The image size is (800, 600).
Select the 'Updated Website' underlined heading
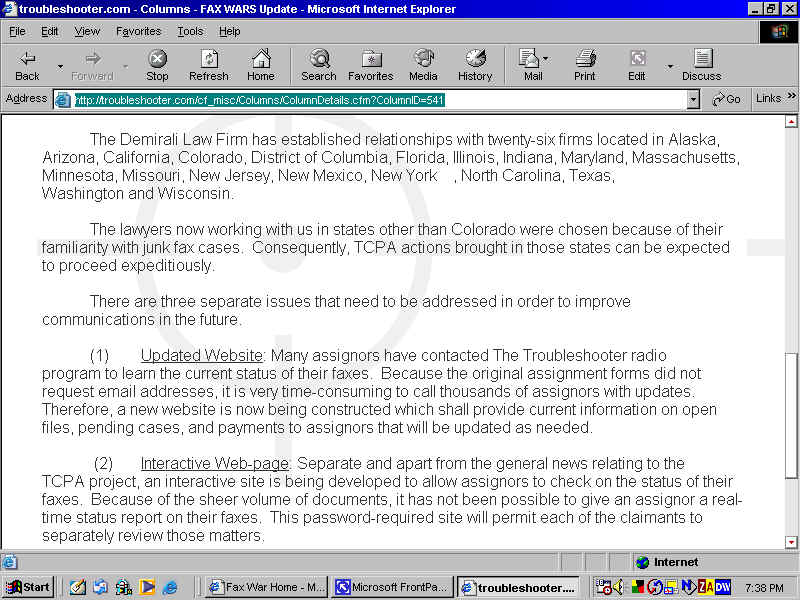pos(202,355)
